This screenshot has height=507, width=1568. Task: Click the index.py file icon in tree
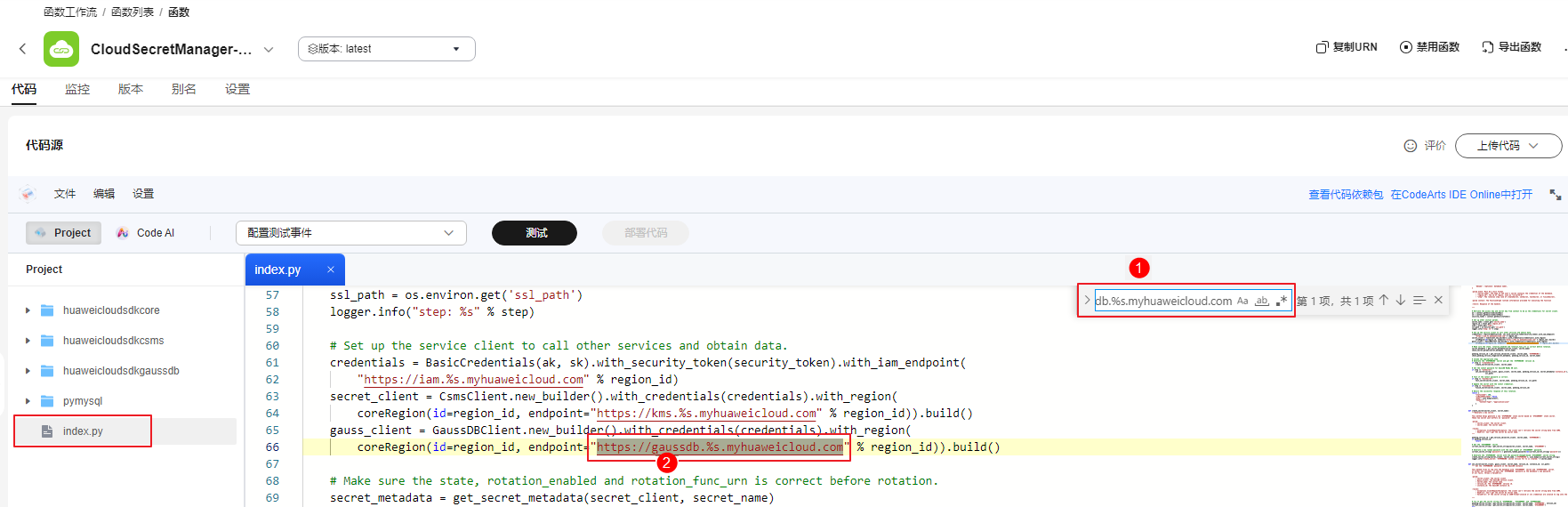tap(47, 431)
